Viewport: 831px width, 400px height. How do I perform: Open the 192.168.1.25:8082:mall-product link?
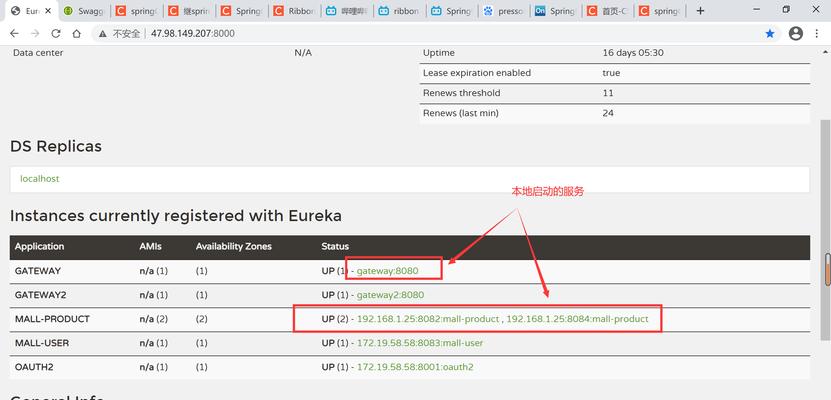point(428,319)
